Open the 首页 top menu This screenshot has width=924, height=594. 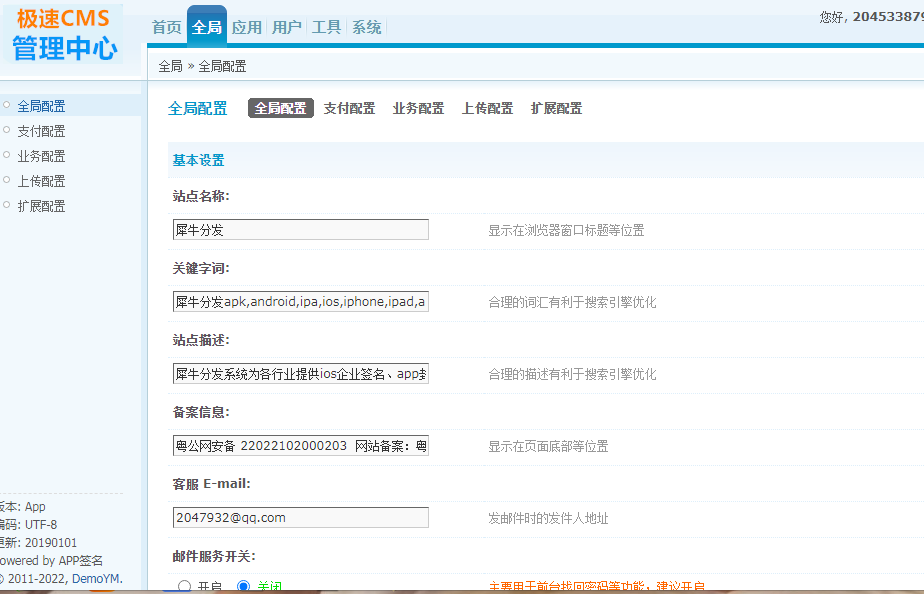click(x=166, y=28)
